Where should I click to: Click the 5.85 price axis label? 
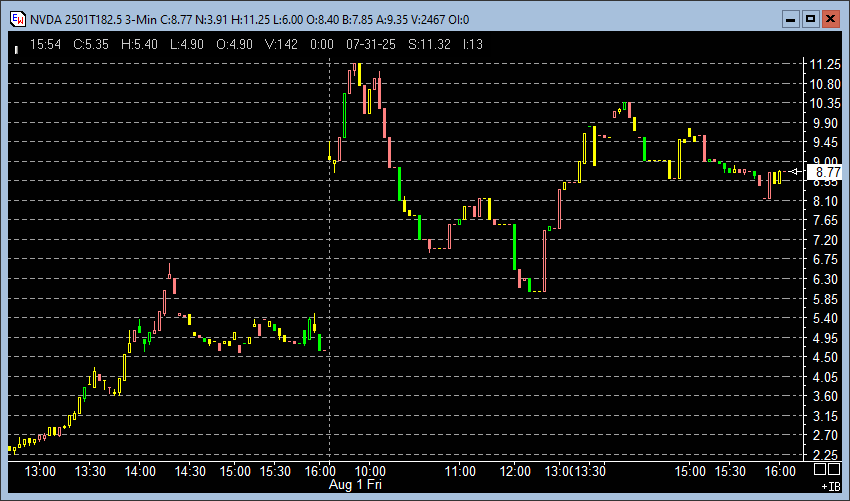point(825,299)
